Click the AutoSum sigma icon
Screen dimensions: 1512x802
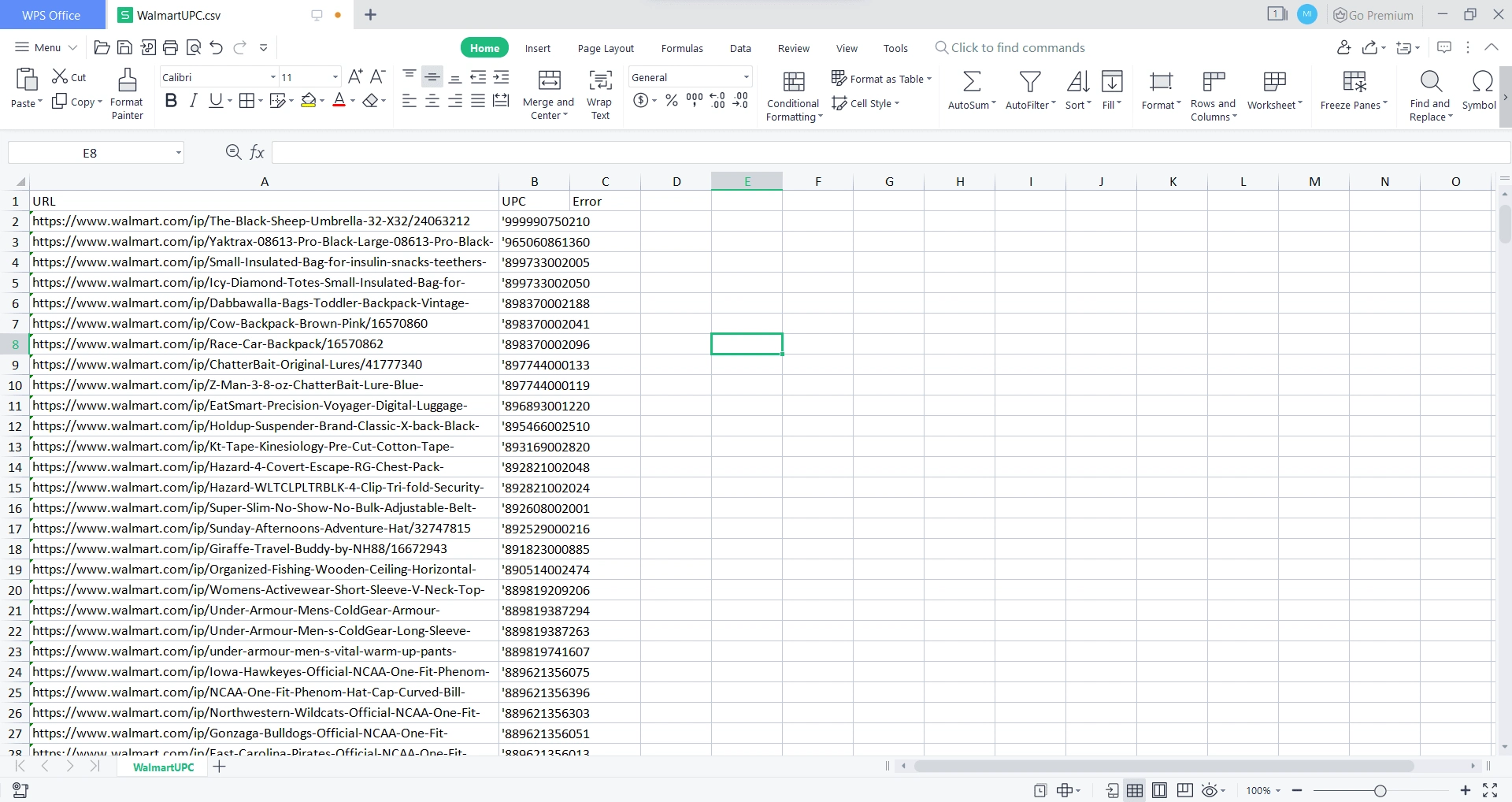972,81
